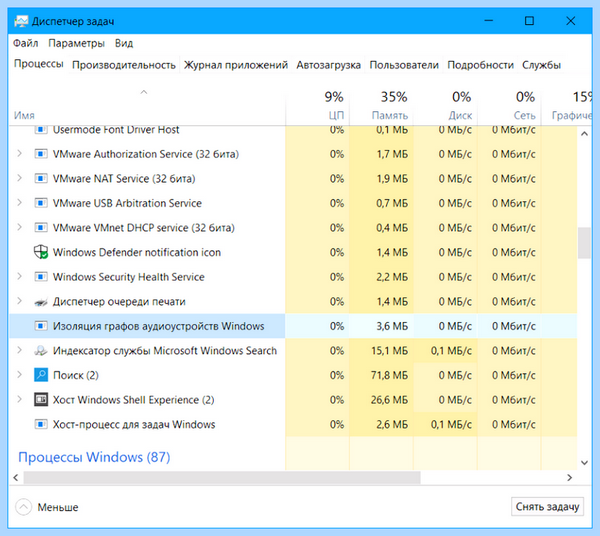600x536 pixels.
Task: Open the Файл menu
Action: point(26,43)
